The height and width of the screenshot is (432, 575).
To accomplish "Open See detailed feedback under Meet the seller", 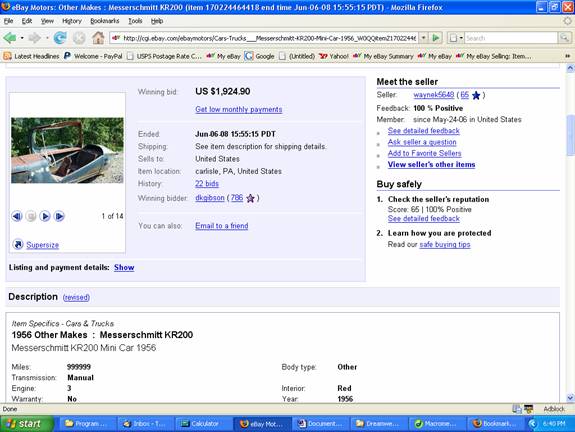I will pyautogui.click(x=424, y=131).
